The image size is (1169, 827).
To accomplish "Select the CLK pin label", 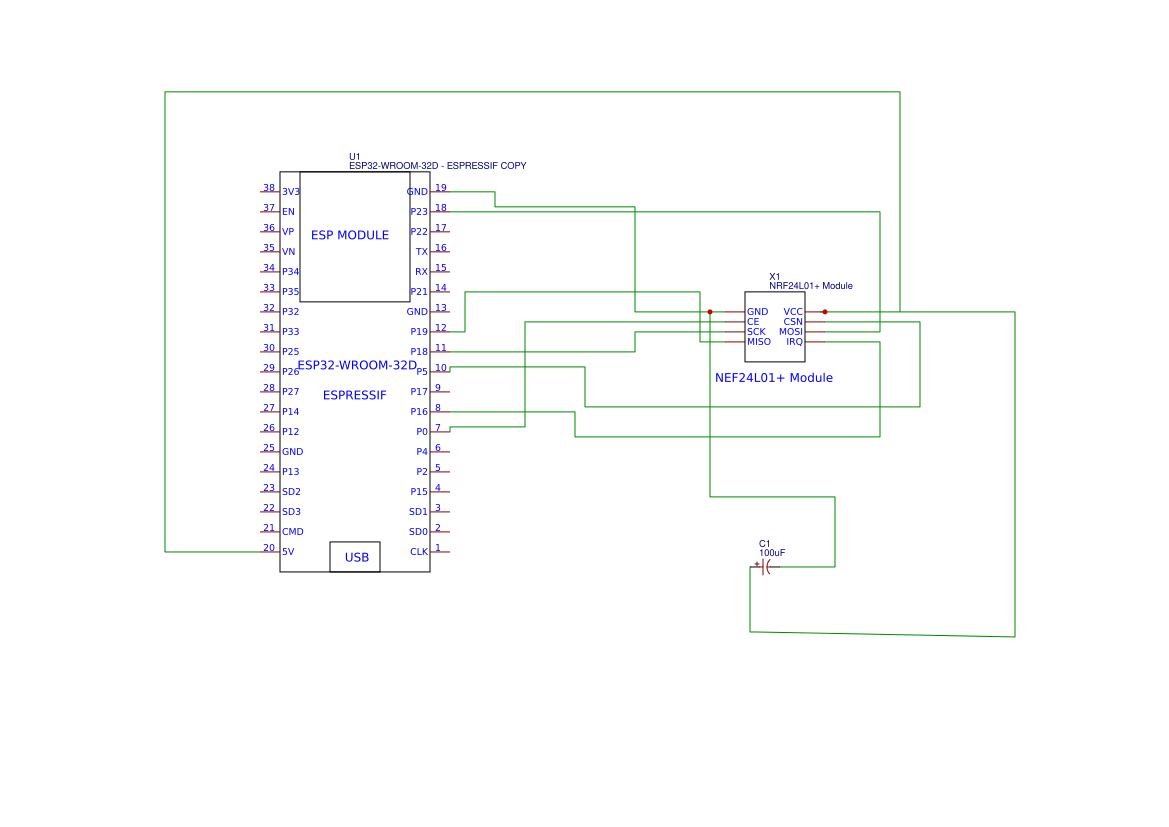I will tap(419, 552).
